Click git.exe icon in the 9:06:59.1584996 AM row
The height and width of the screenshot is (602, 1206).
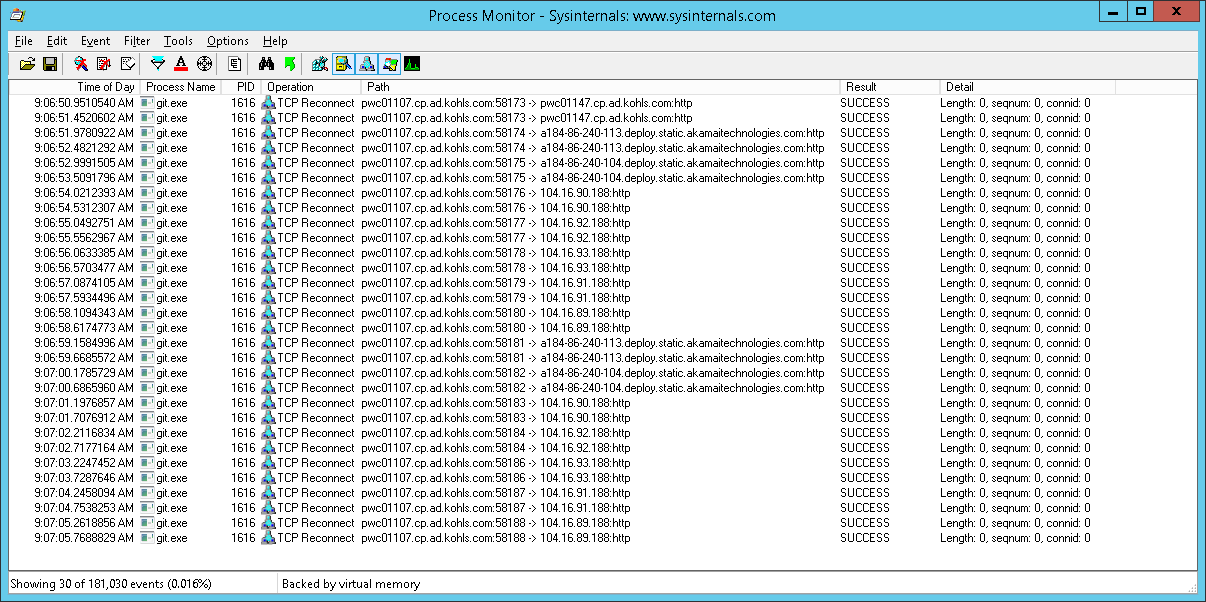tap(147, 343)
